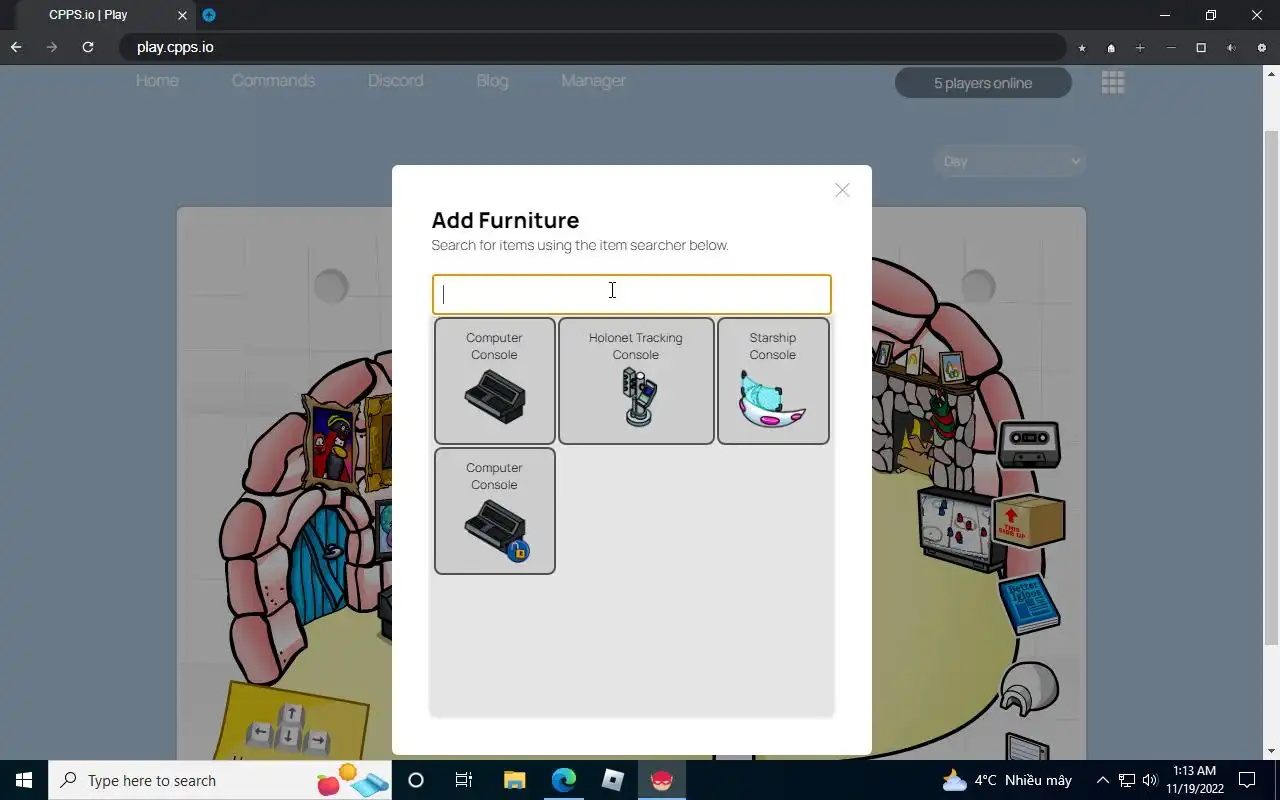Select the Starship Console item
Image resolution: width=1280 pixels, height=800 pixels.
(773, 381)
